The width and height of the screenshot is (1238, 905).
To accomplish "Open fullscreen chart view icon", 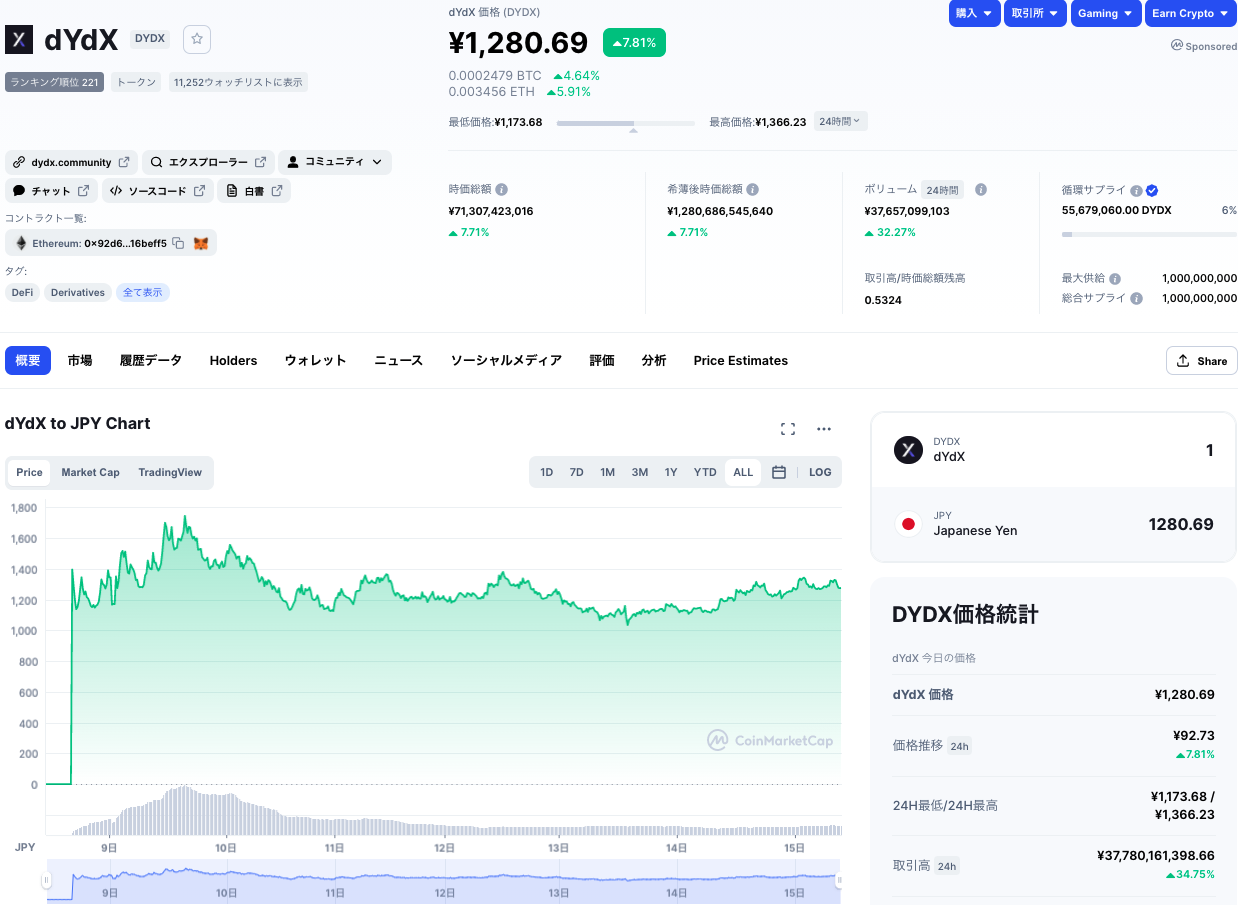I will coord(788,429).
